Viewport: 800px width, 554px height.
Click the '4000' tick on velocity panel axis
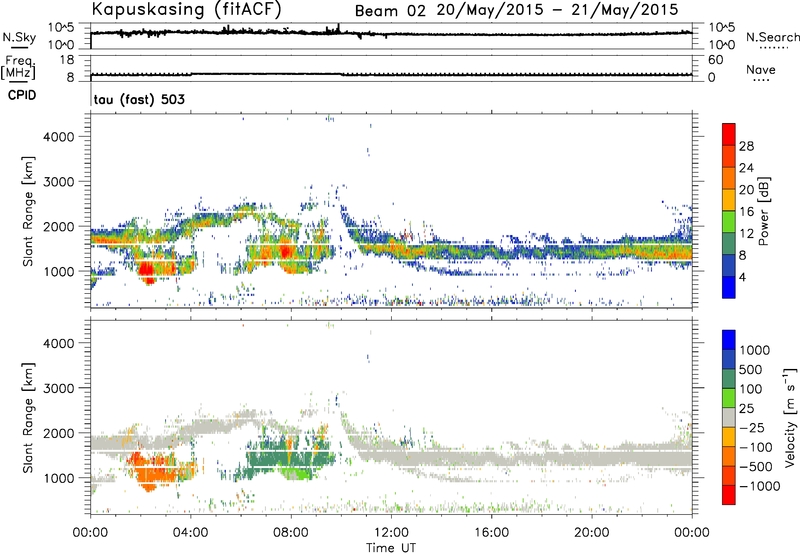(59, 343)
